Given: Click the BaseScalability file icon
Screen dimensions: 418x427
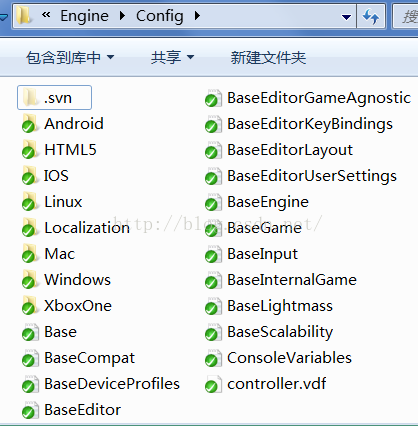Looking at the screenshot, I should coord(213,332).
